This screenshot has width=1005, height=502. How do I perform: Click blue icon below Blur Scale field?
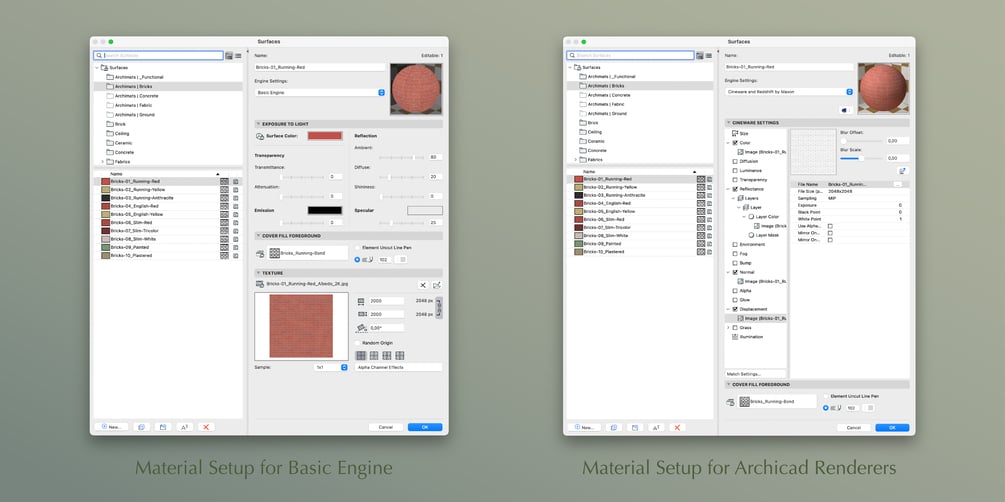[903, 171]
